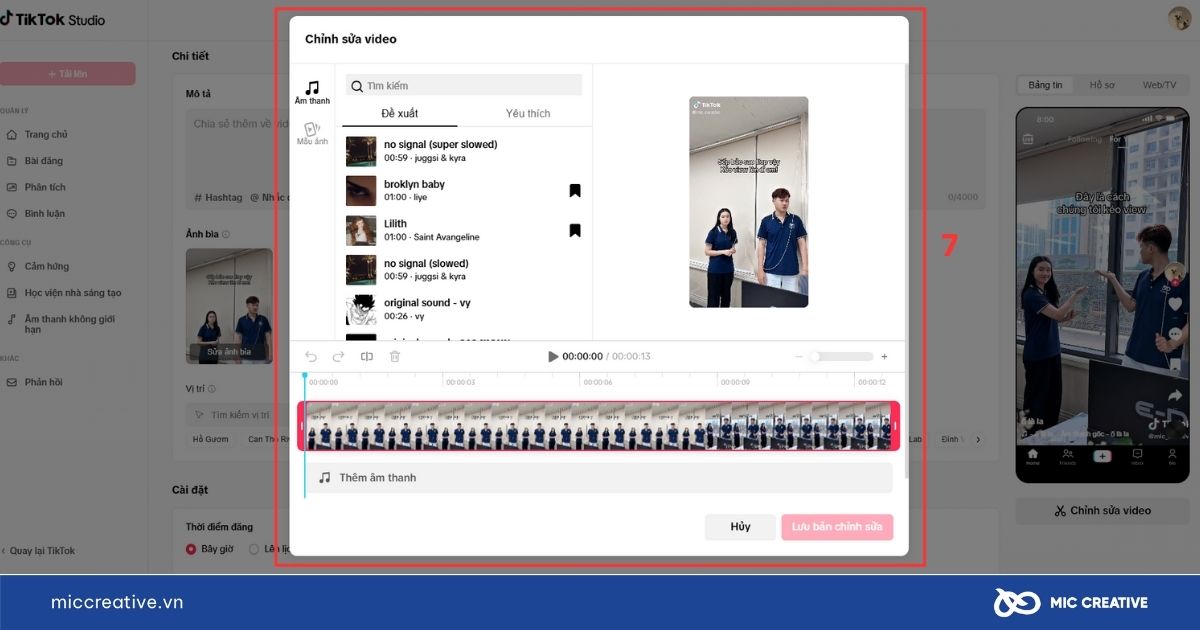1200x630 pixels.
Task: Open Cảm hứng in sidebar
Action: (47, 267)
